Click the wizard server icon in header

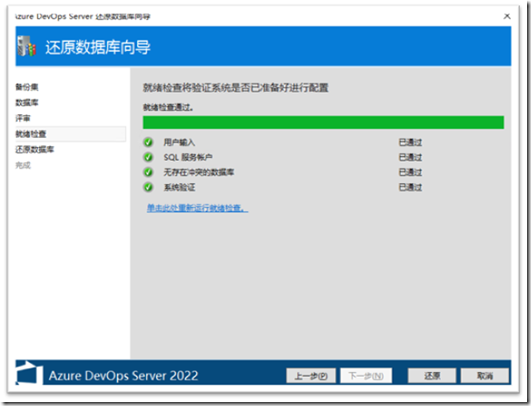pyautogui.click(x=27, y=46)
